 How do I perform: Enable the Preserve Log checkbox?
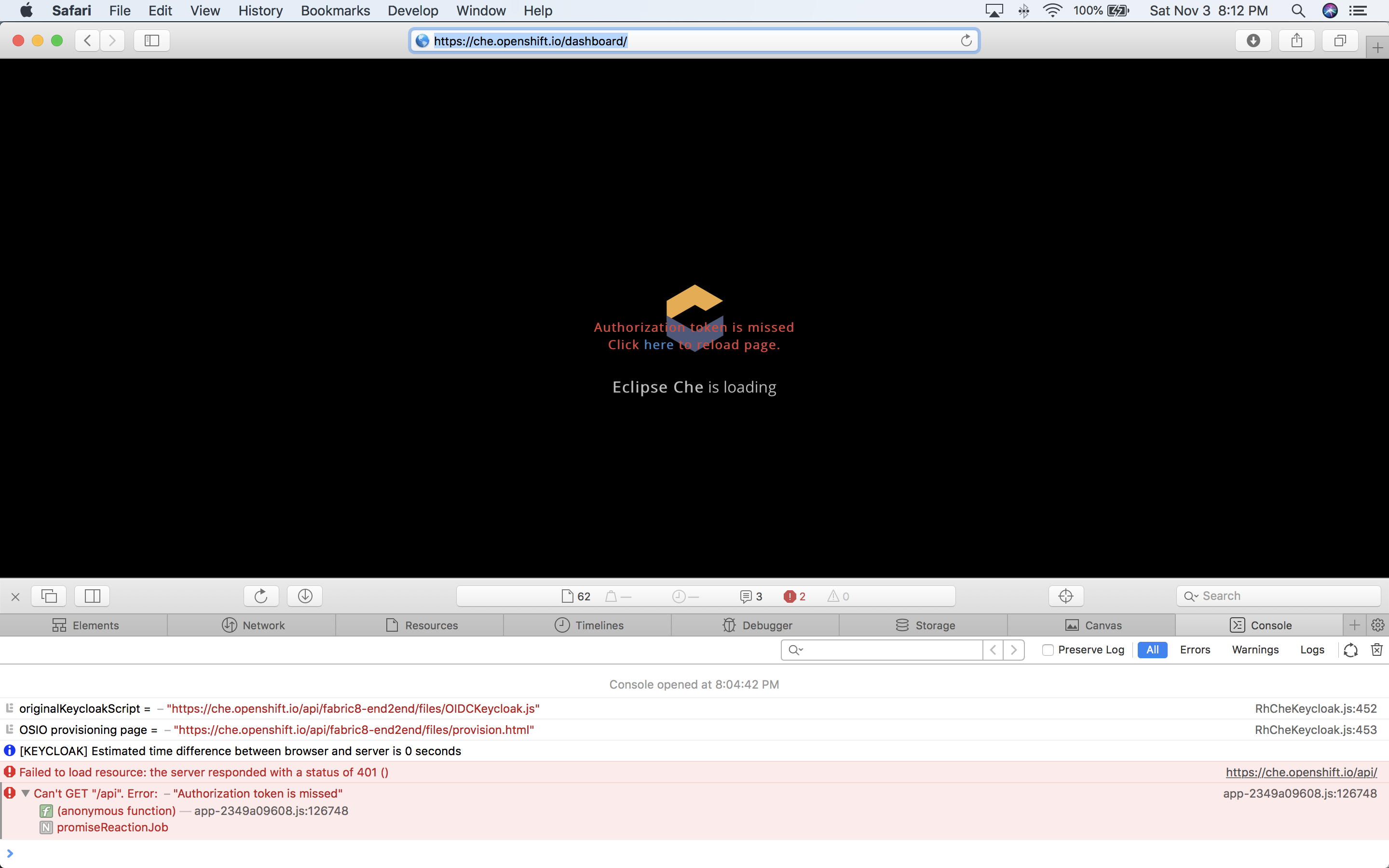(1048, 650)
